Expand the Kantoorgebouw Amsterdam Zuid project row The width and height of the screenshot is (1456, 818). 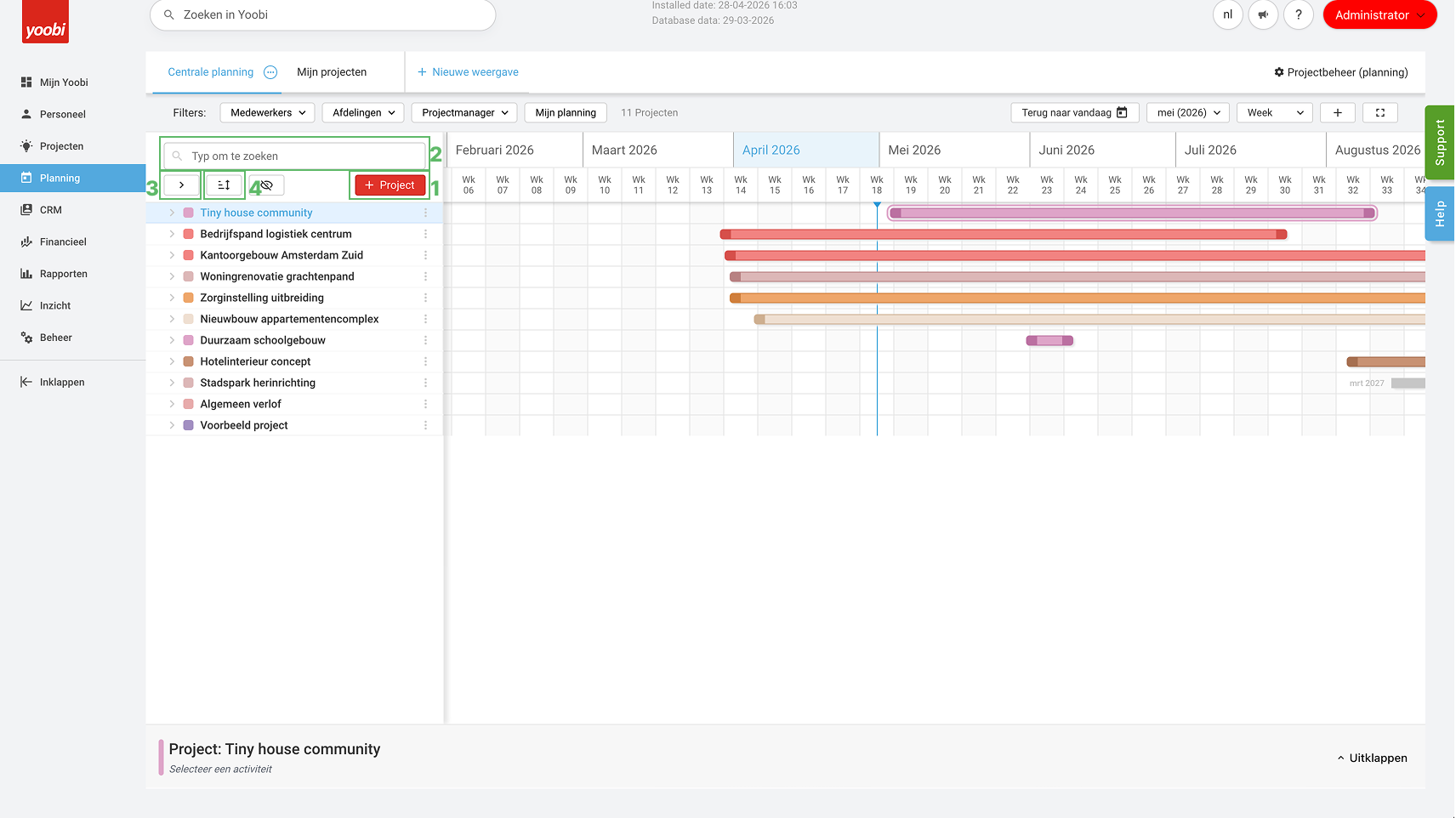tap(172, 255)
